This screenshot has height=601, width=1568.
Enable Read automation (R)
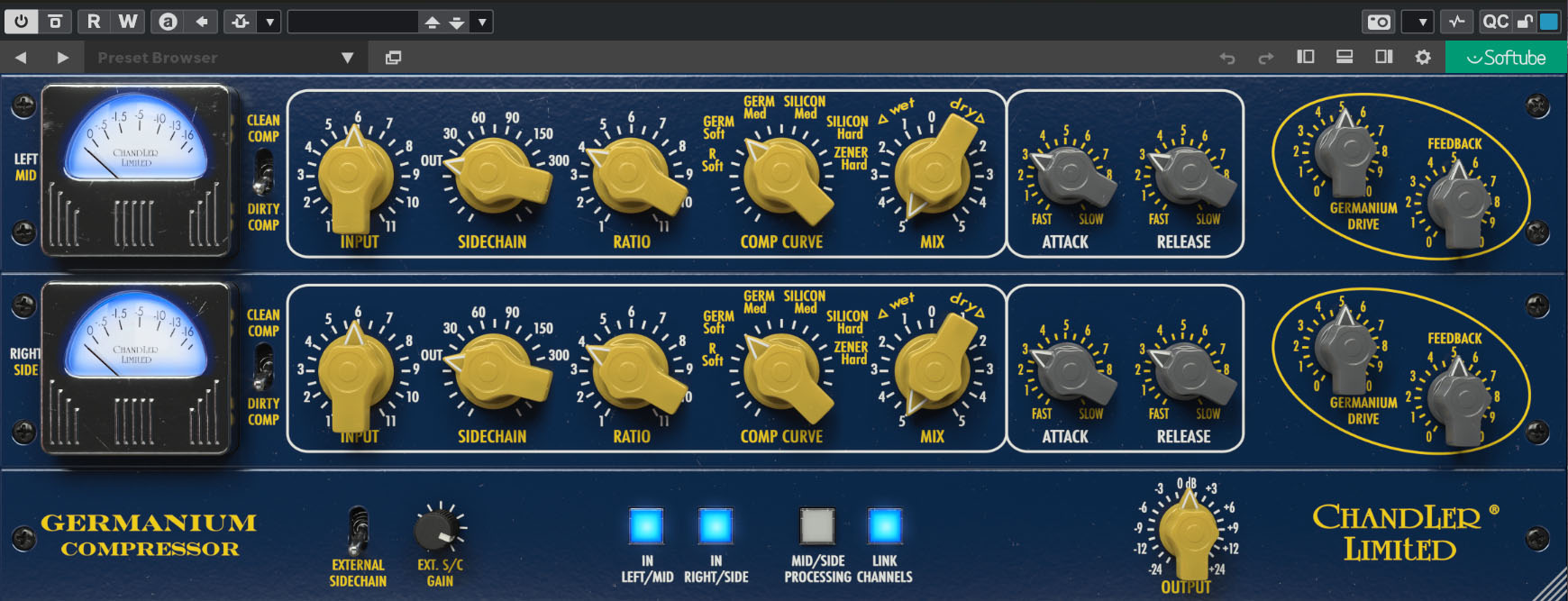[94, 21]
